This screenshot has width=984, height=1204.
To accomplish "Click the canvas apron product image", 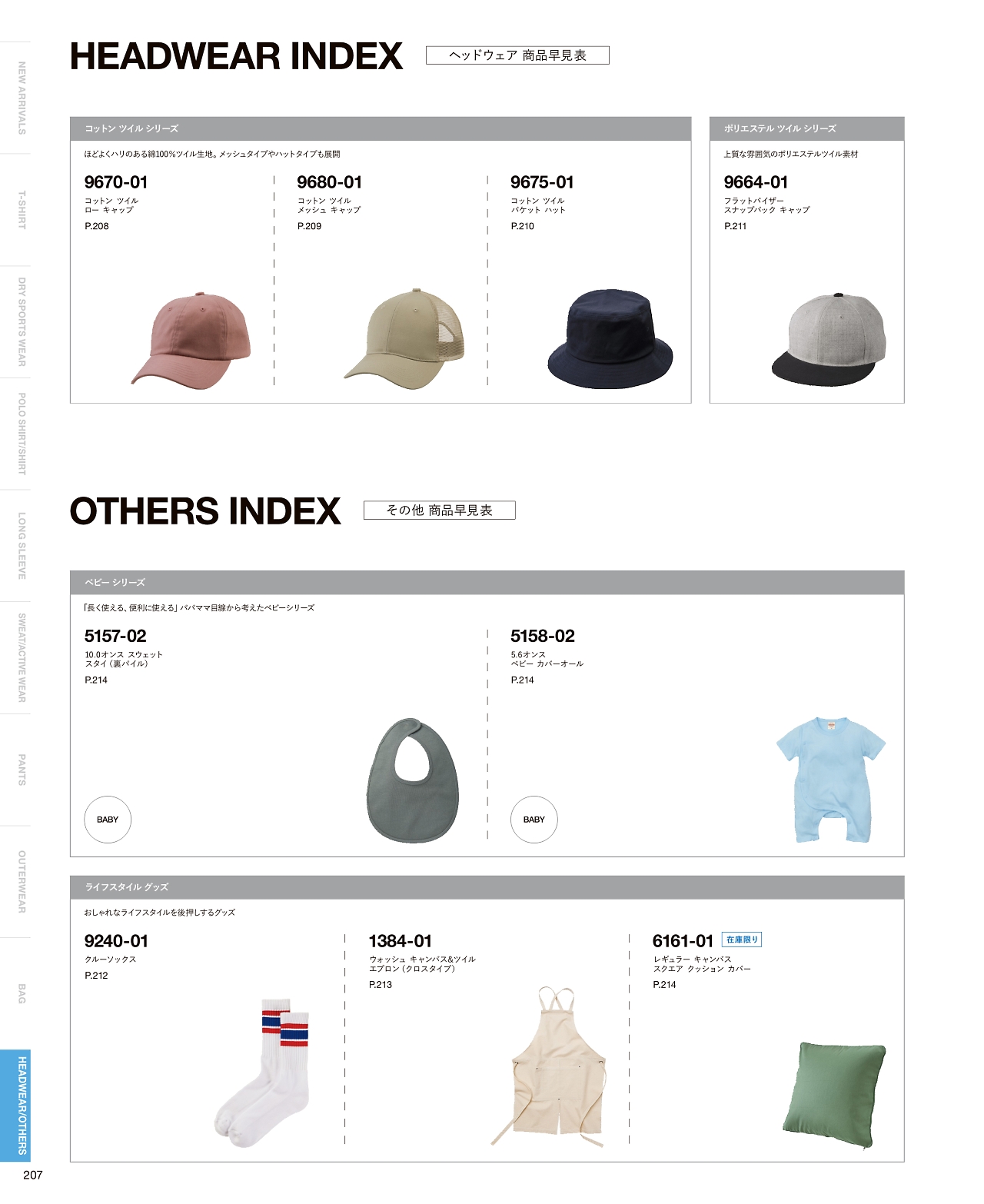I will [x=548, y=1066].
